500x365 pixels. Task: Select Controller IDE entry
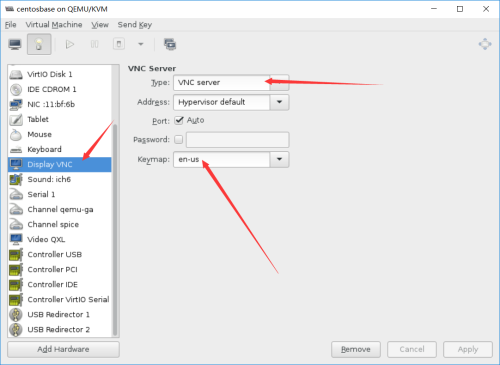click(x=60, y=284)
